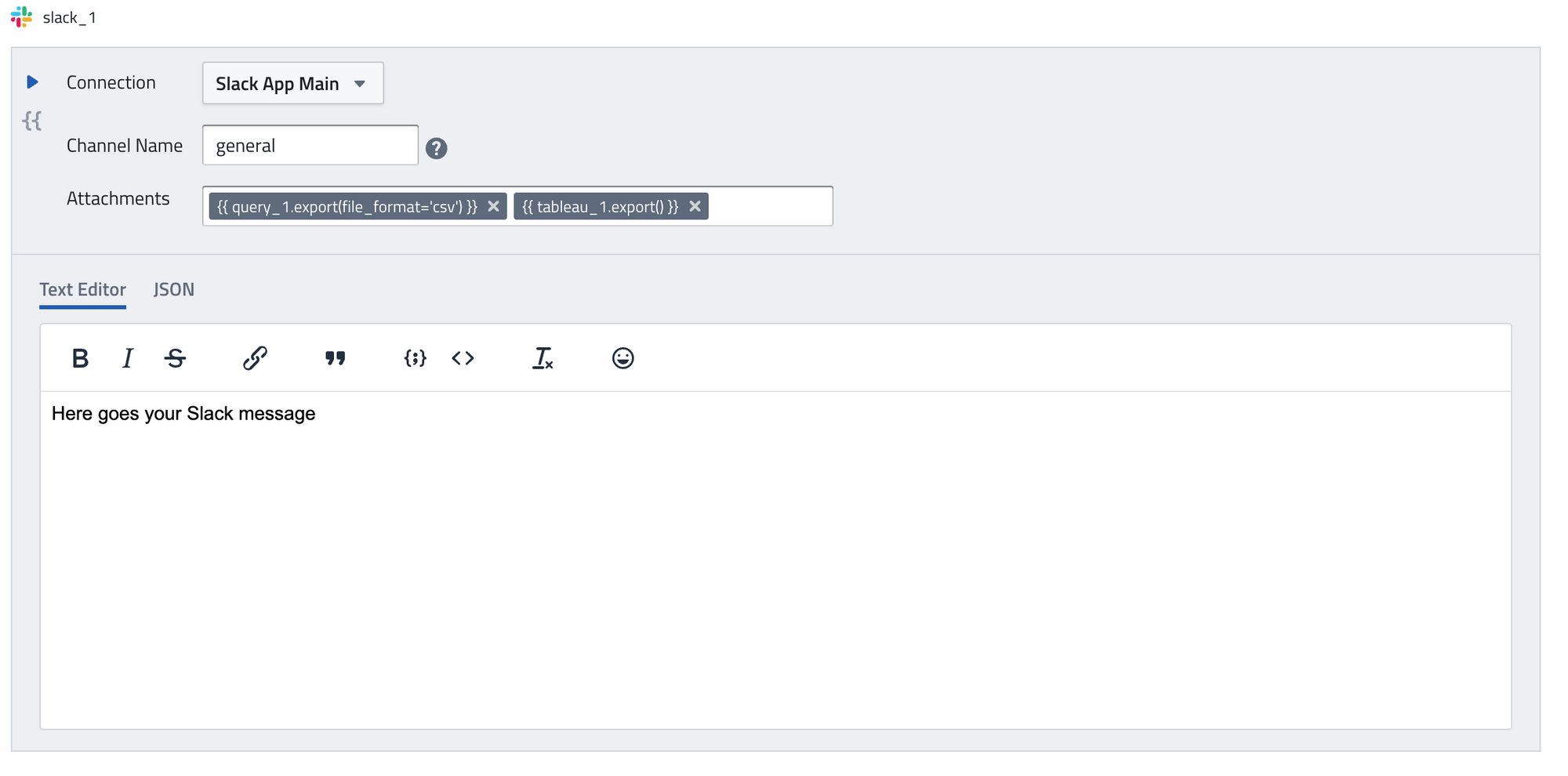Click the empty space in Attachments field
The image size is (1568, 776).
[x=770, y=206]
